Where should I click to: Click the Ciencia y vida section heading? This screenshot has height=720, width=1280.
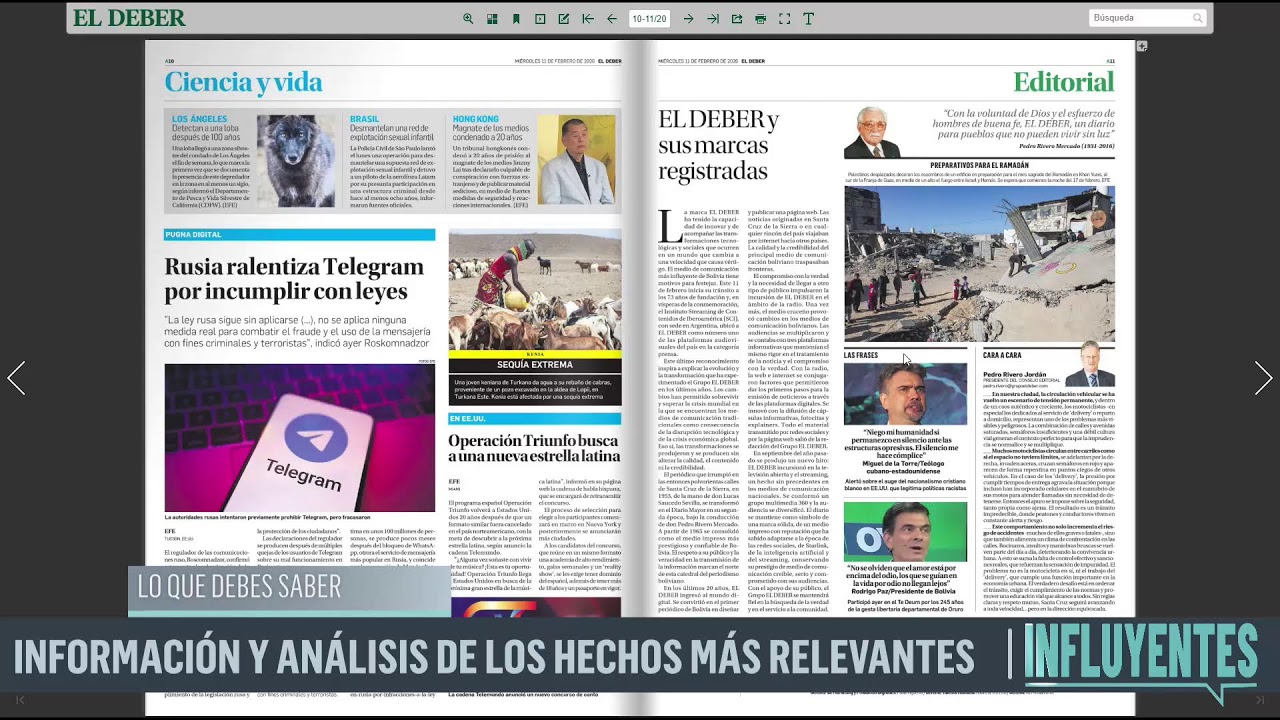click(x=243, y=83)
